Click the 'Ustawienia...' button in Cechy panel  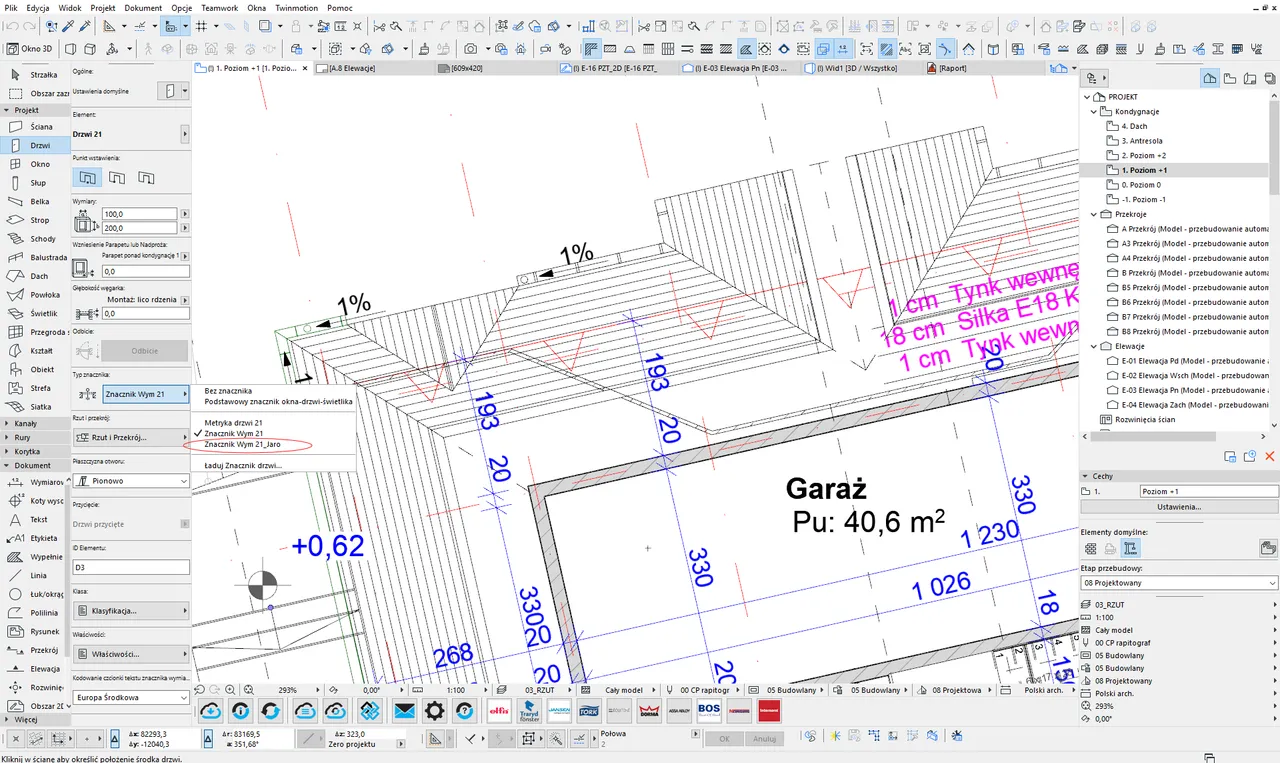[1179, 507]
